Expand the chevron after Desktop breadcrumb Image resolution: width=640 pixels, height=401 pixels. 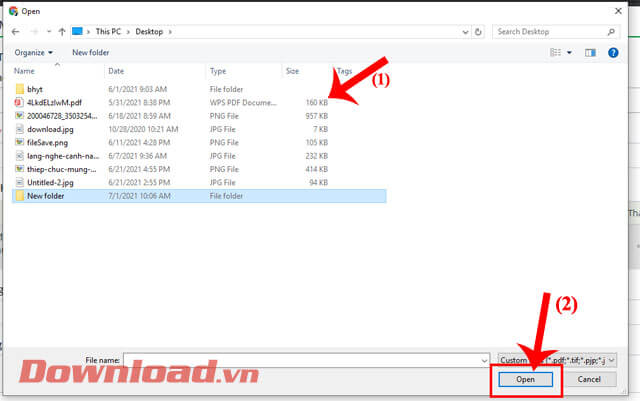[x=170, y=32]
